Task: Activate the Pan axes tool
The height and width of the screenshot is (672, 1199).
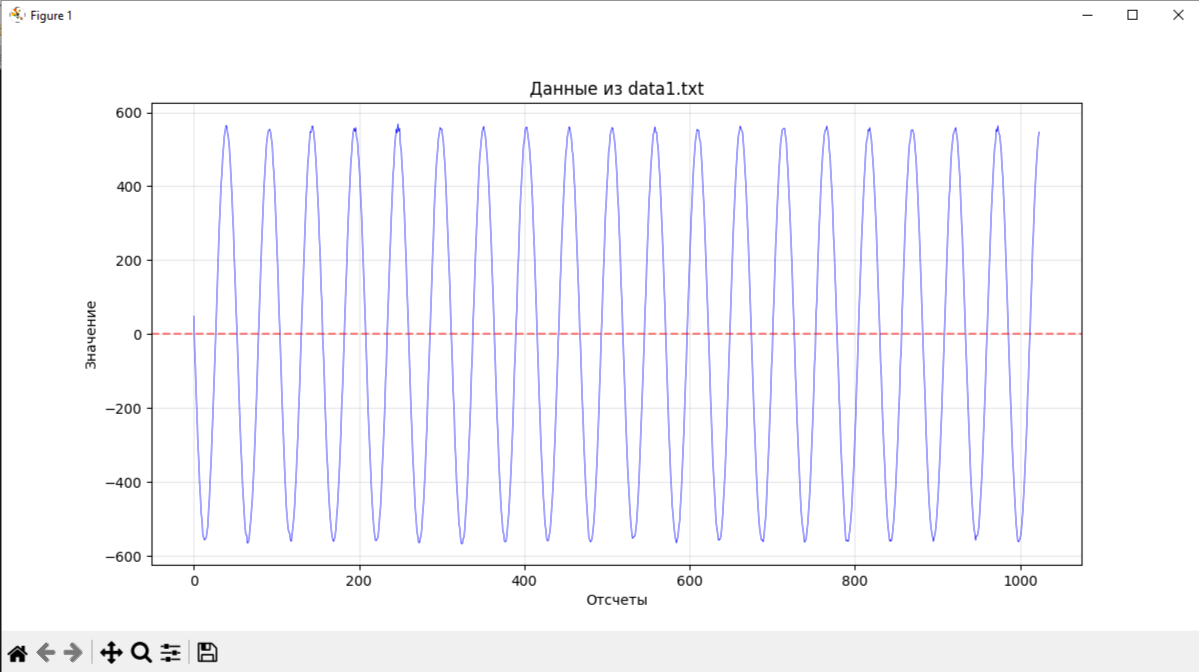Action: (x=111, y=652)
